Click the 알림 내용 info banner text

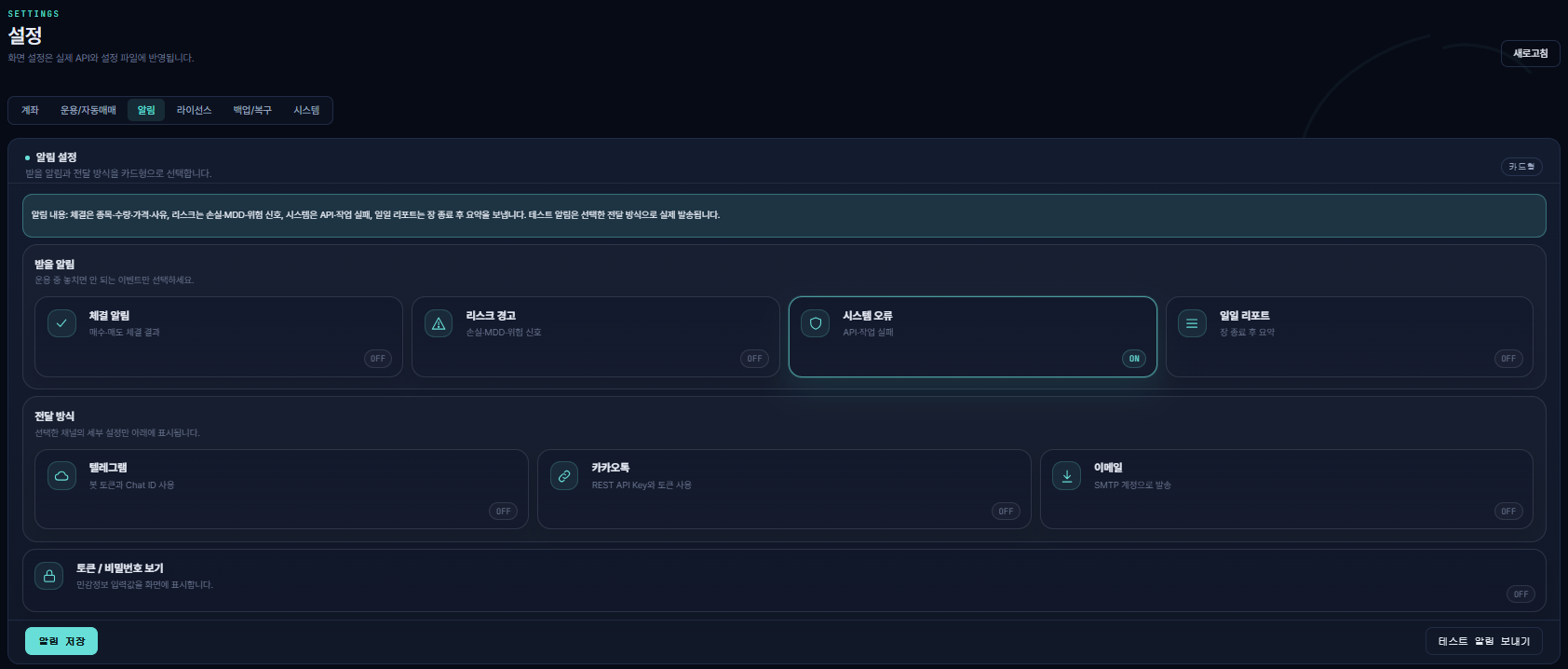coord(375,215)
